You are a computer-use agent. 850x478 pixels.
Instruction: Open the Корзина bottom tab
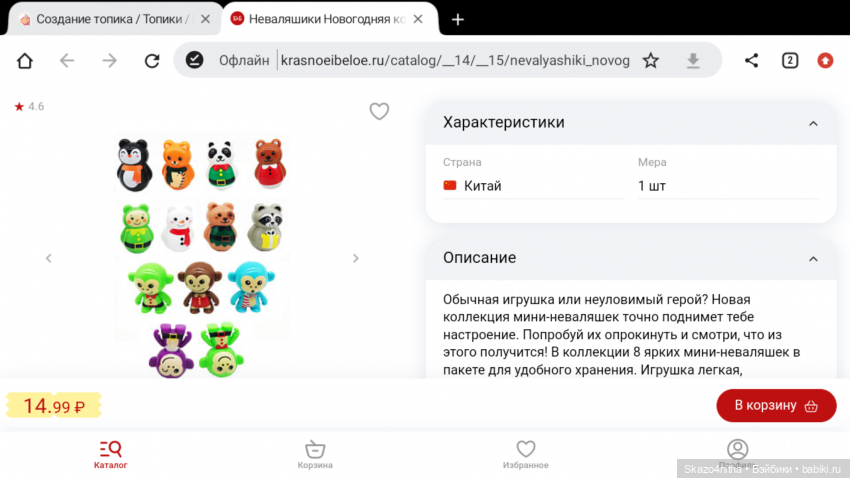[x=315, y=454]
